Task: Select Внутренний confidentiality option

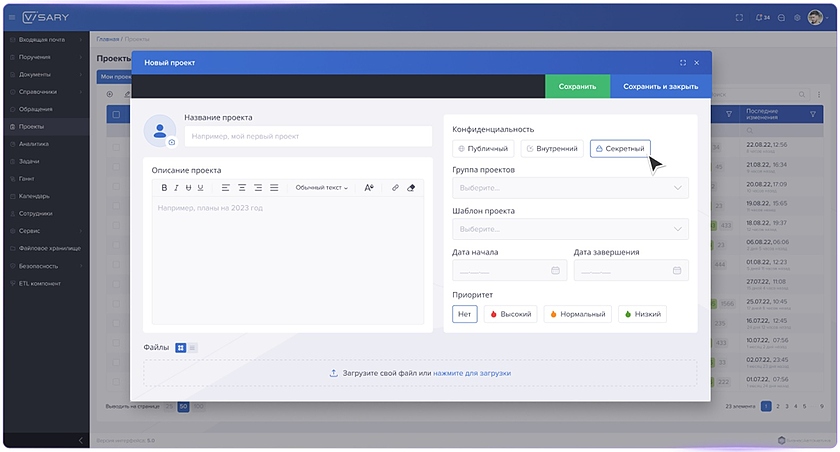Action: coord(552,148)
